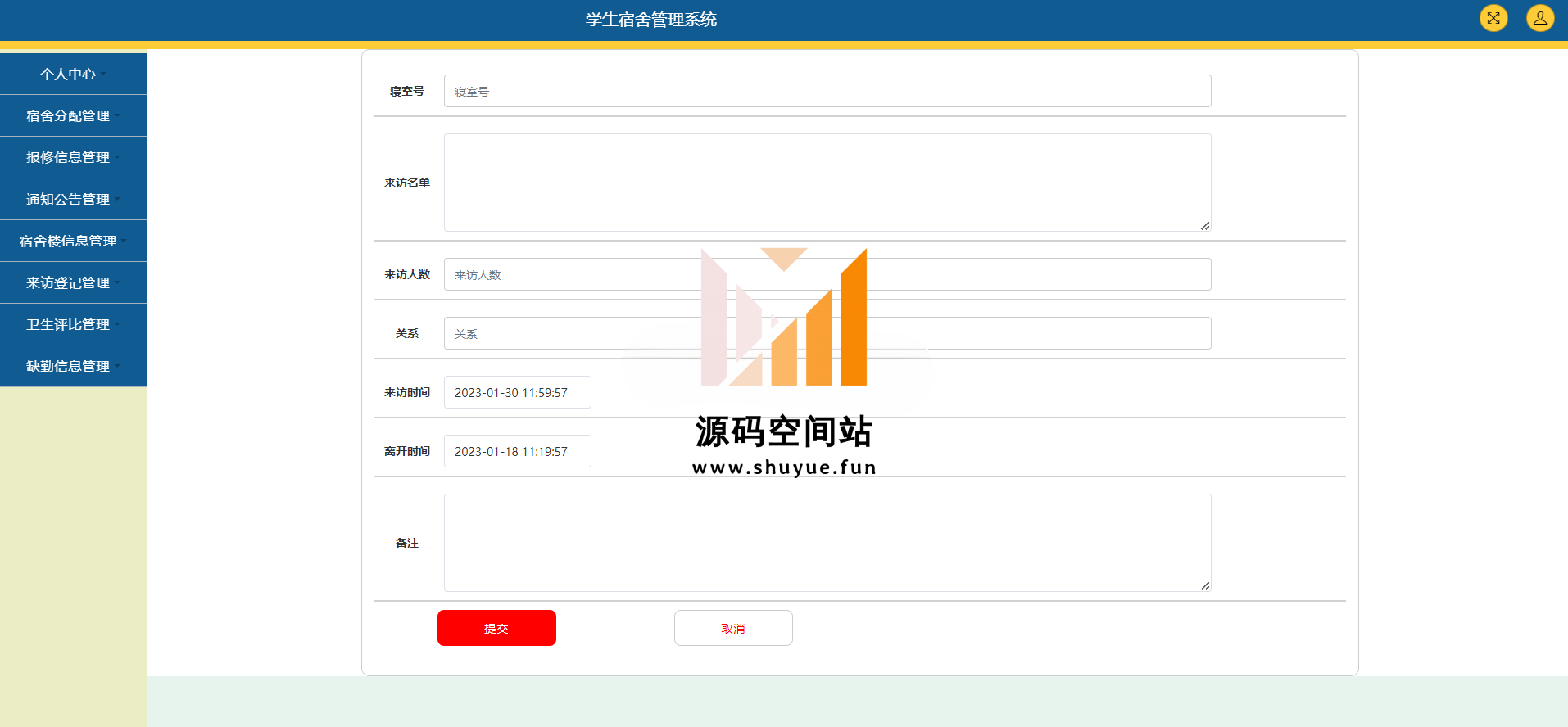Image resolution: width=1568 pixels, height=727 pixels.
Task: Click the 备注 text area resize handle
Action: (1205, 586)
